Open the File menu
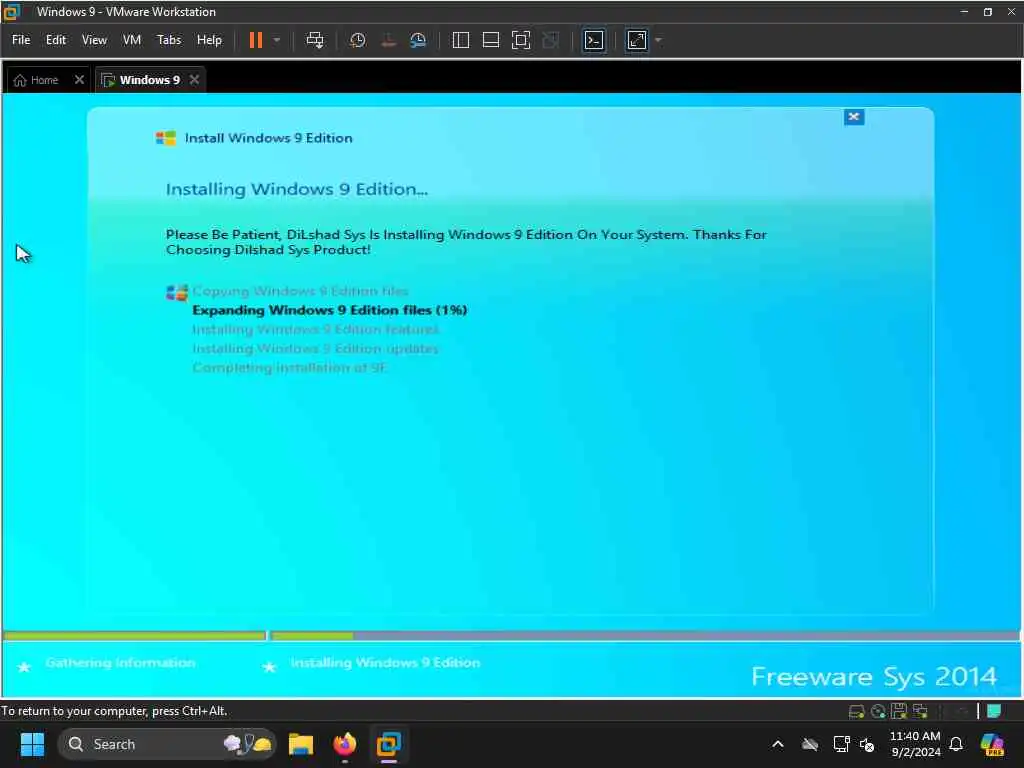The image size is (1024, 768). [x=21, y=40]
